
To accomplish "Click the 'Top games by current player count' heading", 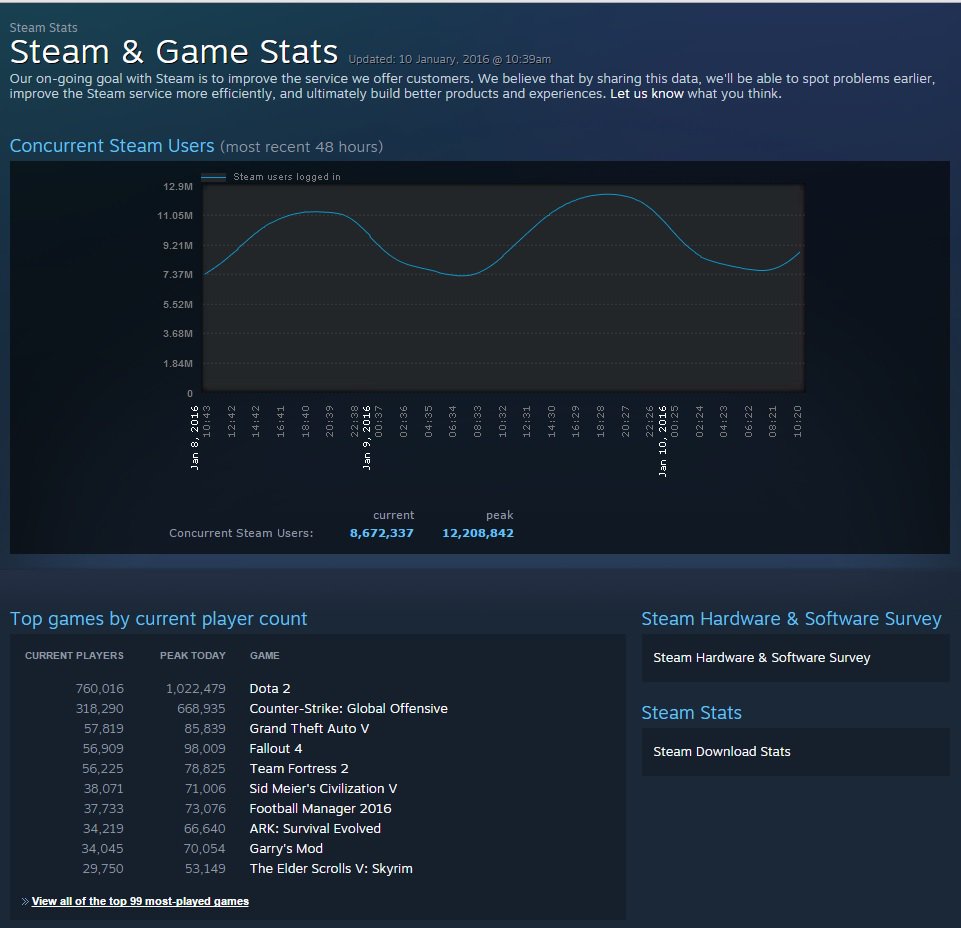I will [158, 619].
